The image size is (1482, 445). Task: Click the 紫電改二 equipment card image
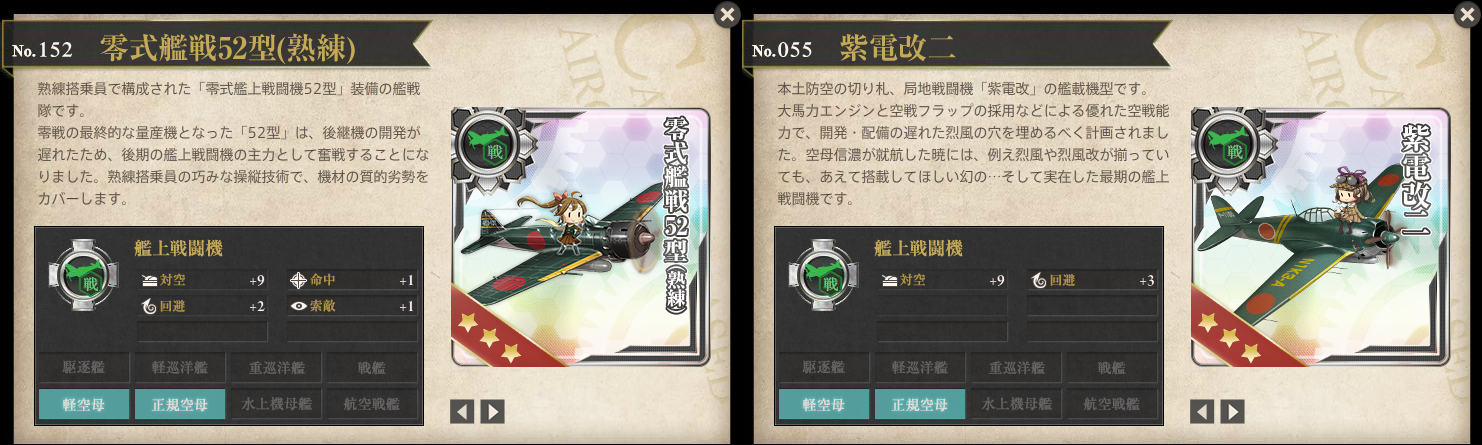pos(1321,237)
